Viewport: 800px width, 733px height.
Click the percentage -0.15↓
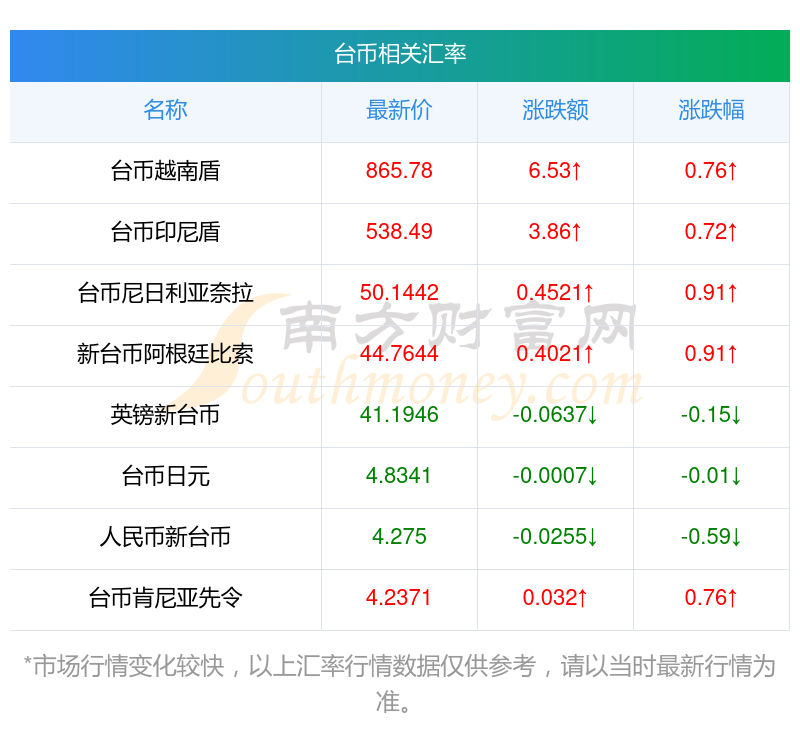pyautogui.click(x=711, y=415)
